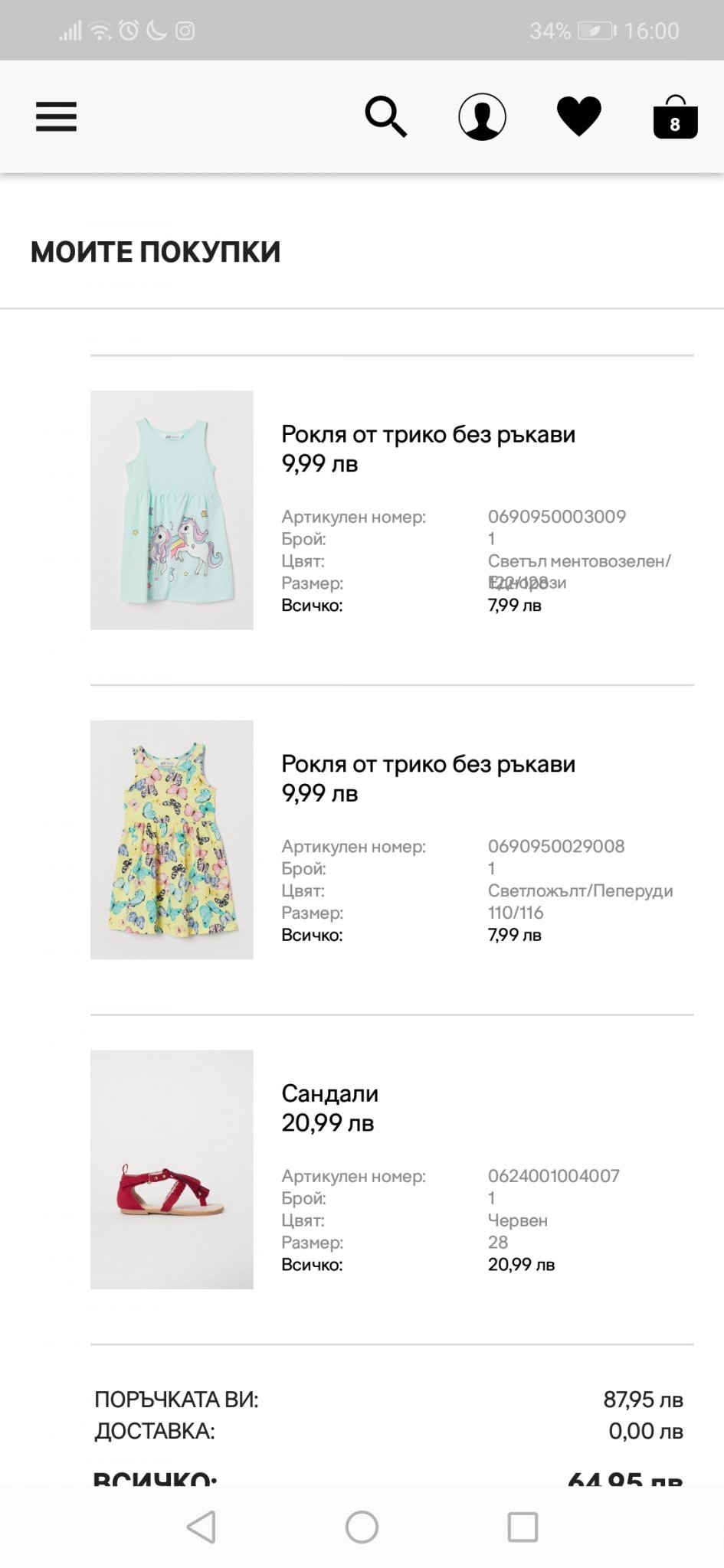Viewport: 724px width, 1568px height.
Task: Open the unicorn mint dress thumbnail
Action: tap(172, 510)
